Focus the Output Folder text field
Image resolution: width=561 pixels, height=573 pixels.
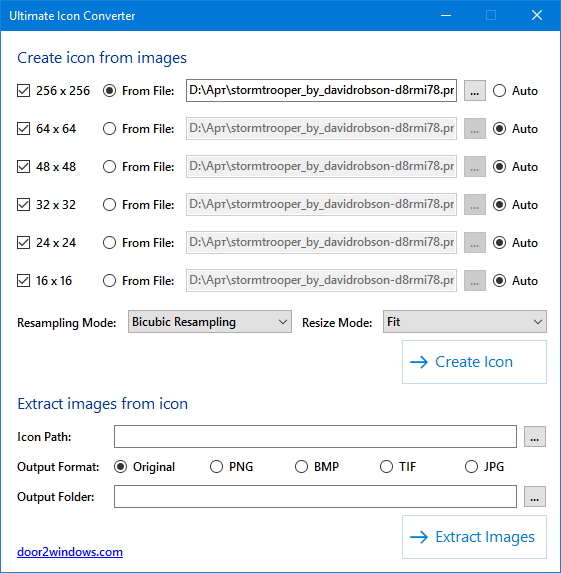point(315,496)
